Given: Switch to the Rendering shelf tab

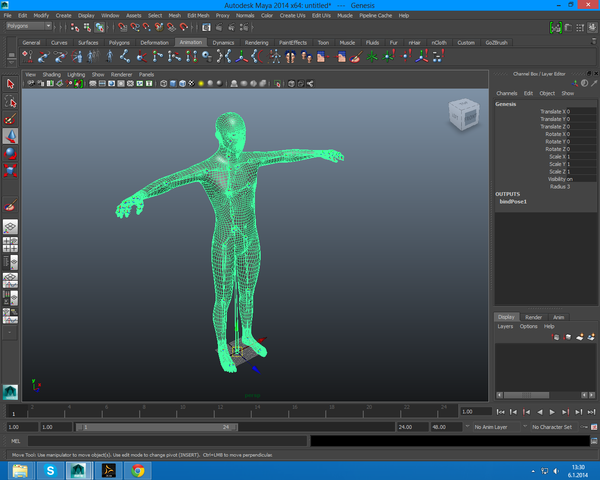Looking at the screenshot, I should pyautogui.click(x=256, y=43).
